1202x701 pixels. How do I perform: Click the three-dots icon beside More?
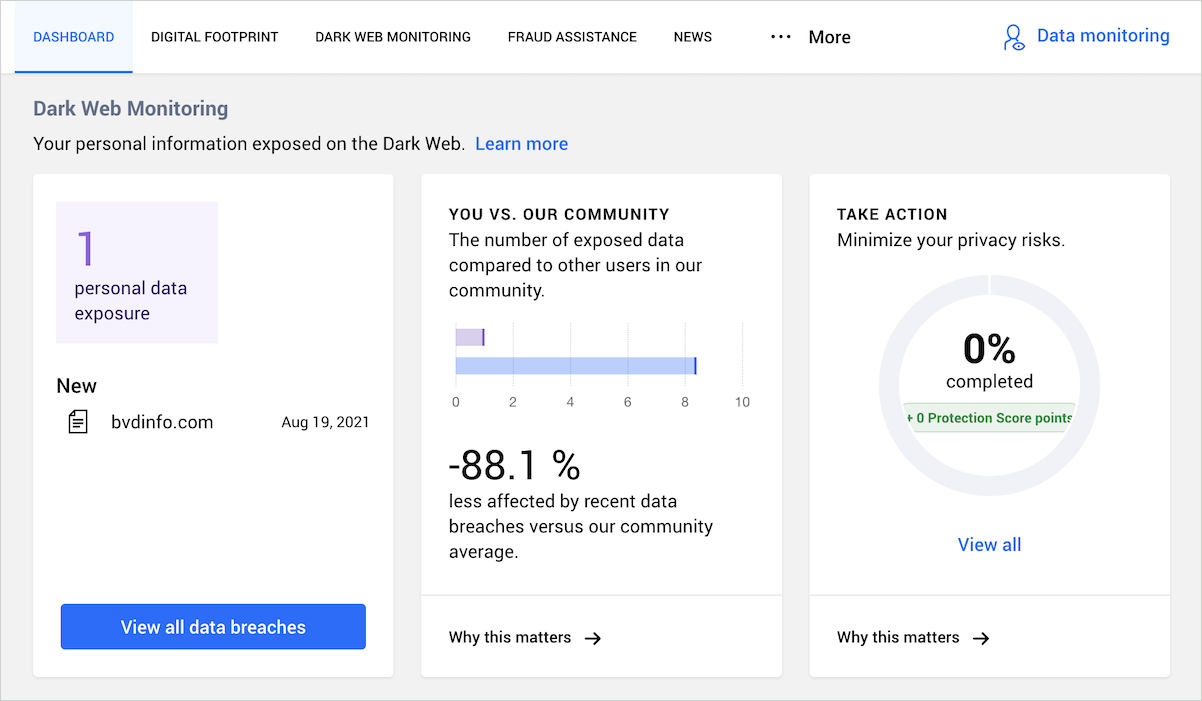(781, 37)
